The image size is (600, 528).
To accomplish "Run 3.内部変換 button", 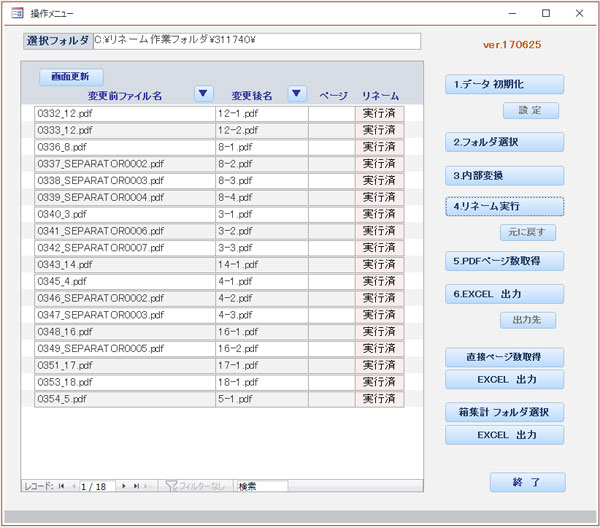I will click(x=504, y=175).
